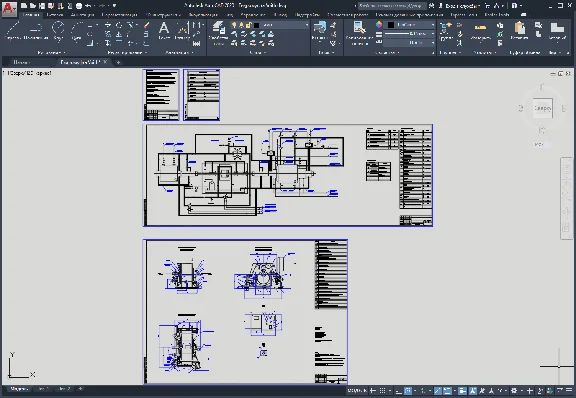This screenshot has width=576, height=398.
Task: Click the Сверху face of the ViewCube
Action: coord(542,108)
